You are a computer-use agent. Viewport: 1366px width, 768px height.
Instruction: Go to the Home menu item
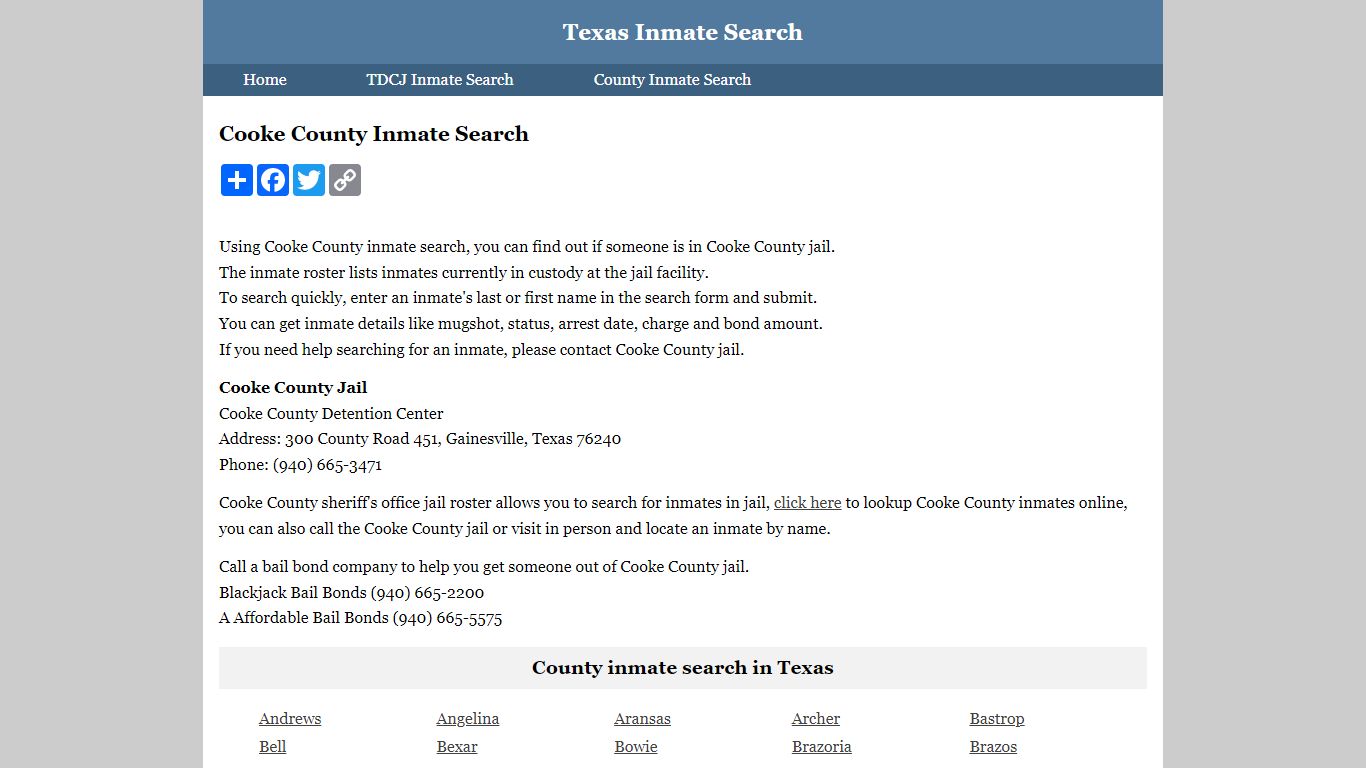tap(265, 80)
